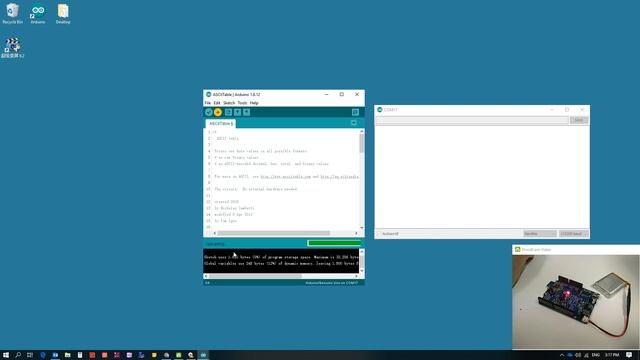Click the clock in the system tray
Screen dimensions: 640x360
click(612, 355)
